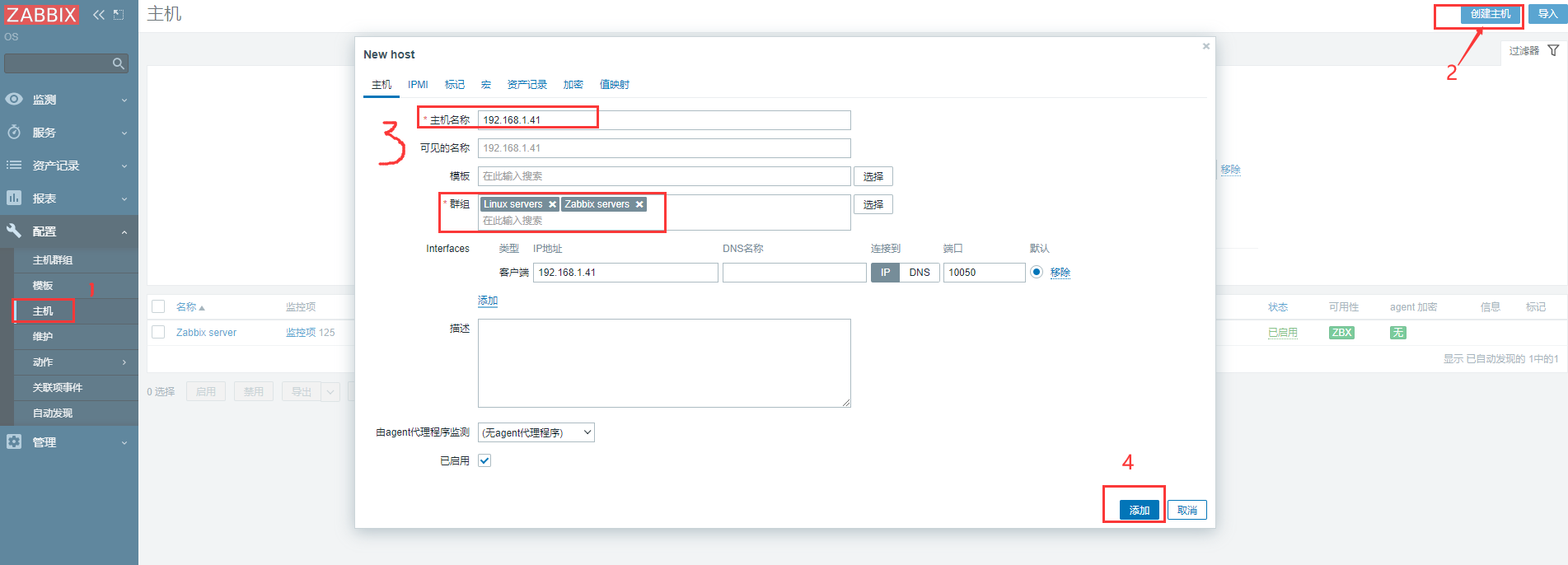Click the 取消 button
This screenshot has width=1568, height=565.
point(1187,511)
